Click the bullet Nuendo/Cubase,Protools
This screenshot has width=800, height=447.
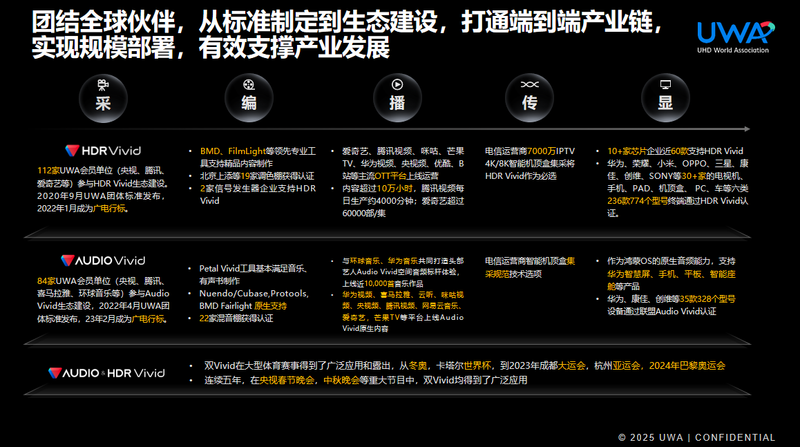click(254, 300)
